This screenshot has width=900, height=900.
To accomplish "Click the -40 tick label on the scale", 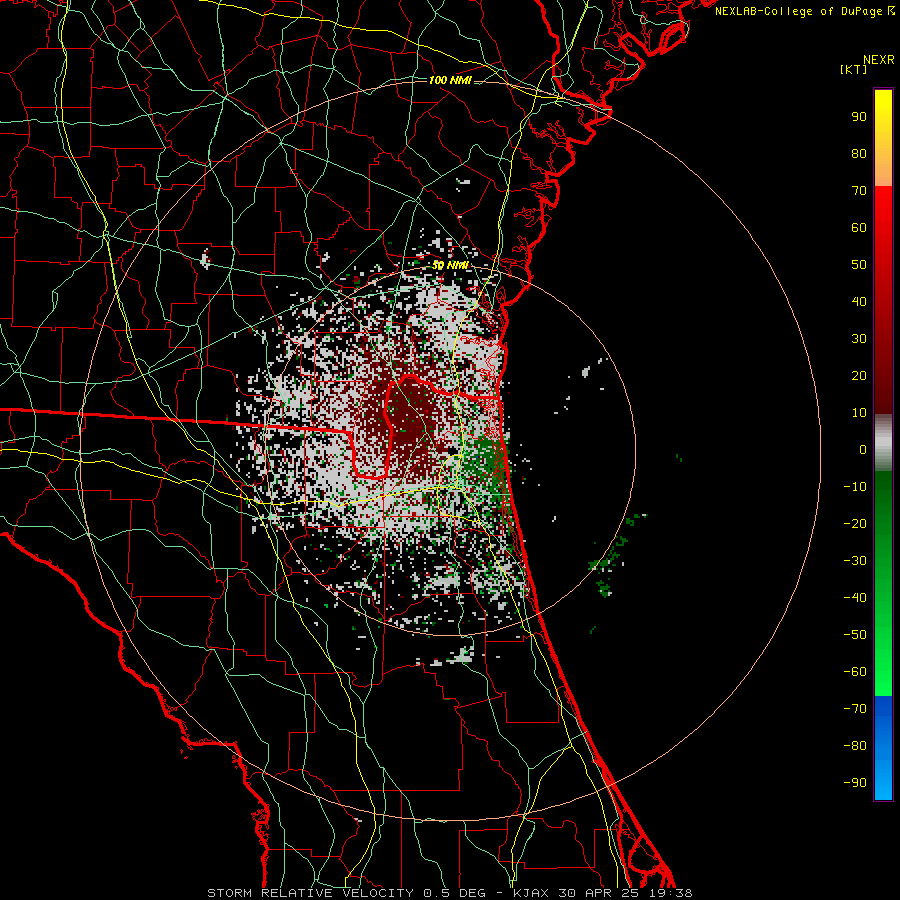I will coord(855,598).
